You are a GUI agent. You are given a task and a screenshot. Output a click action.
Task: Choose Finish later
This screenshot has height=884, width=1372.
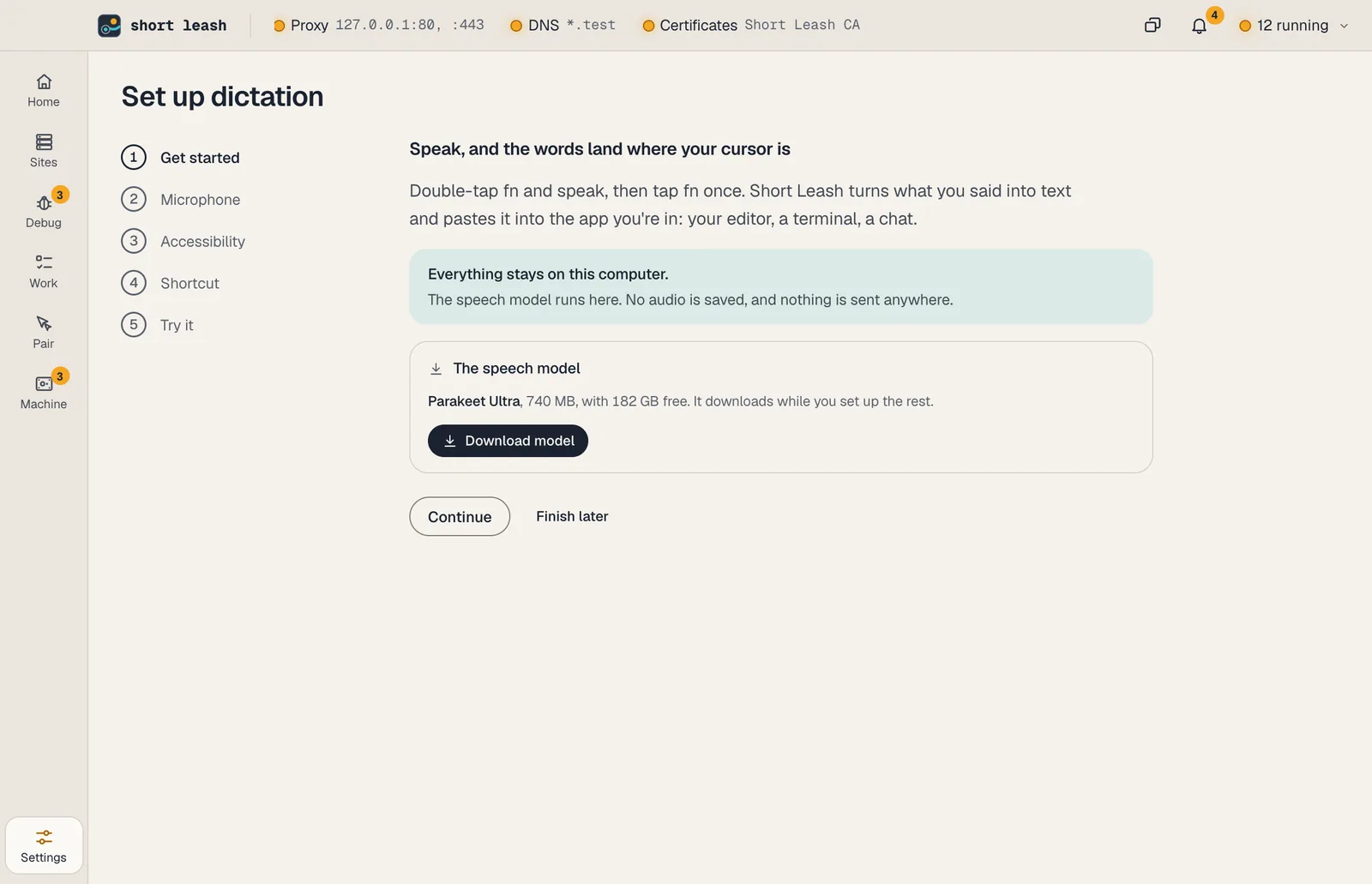tap(572, 516)
